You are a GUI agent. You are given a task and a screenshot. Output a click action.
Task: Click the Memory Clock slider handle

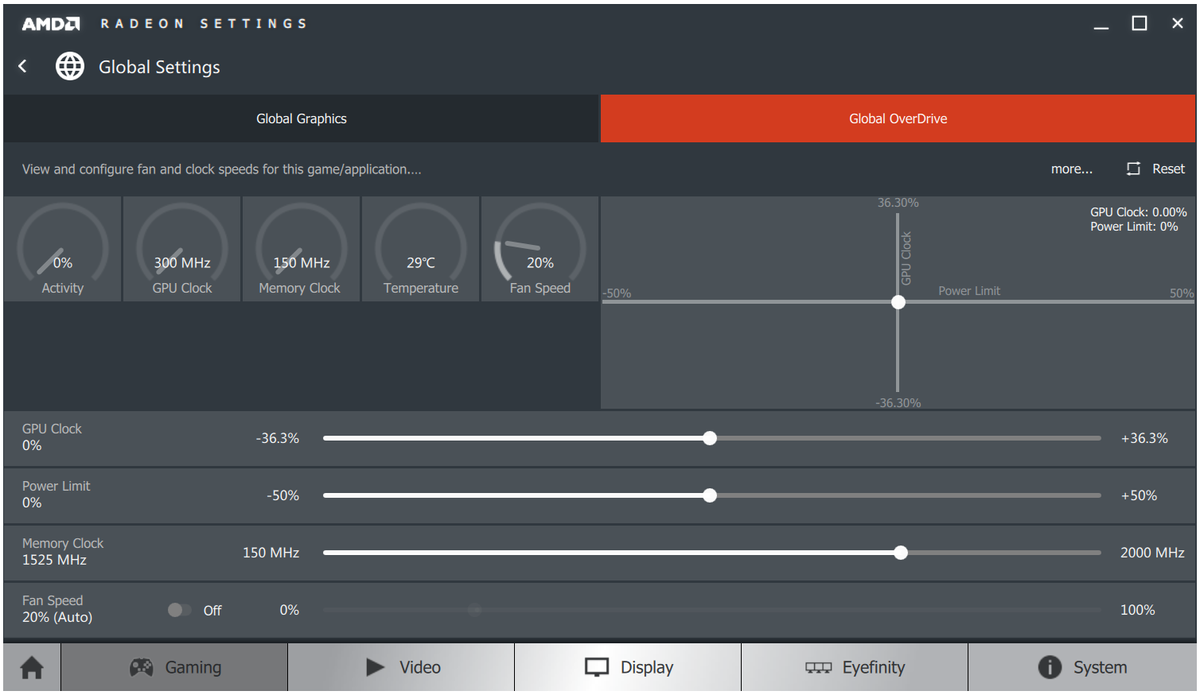click(901, 552)
